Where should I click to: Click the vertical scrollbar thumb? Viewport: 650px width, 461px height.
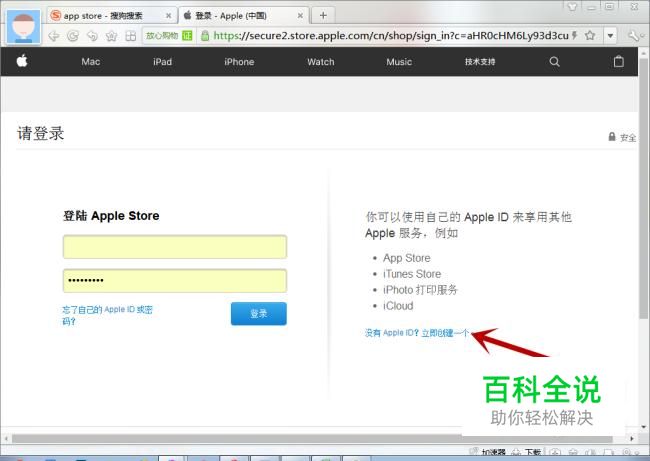(x=643, y=188)
